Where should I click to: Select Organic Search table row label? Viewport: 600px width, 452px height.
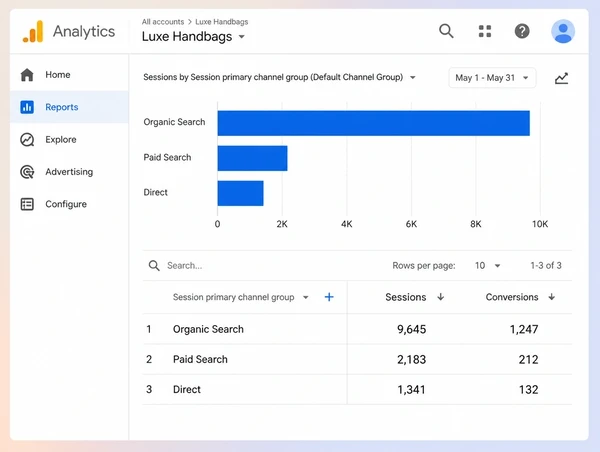click(208, 329)
